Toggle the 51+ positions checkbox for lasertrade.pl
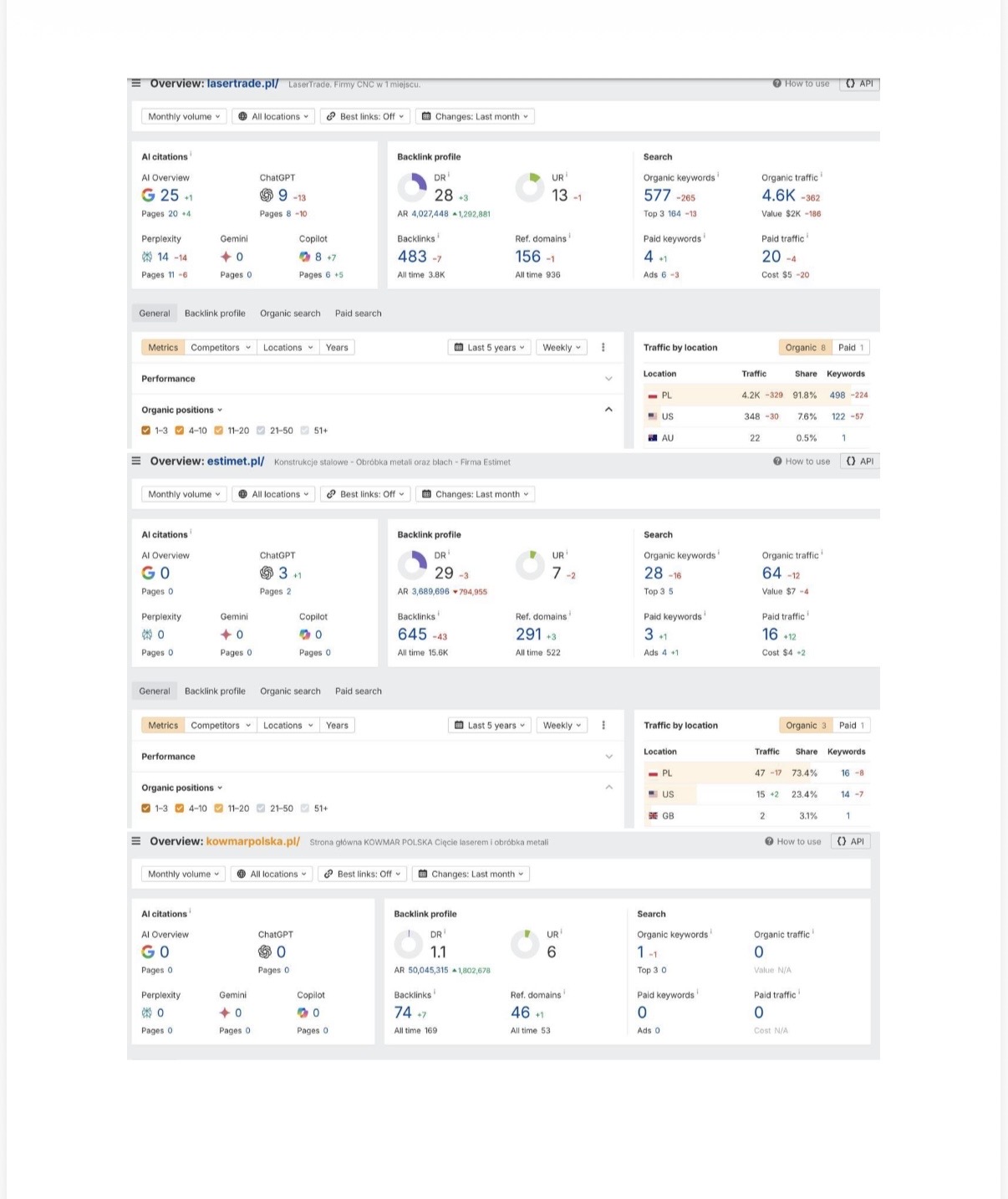Image resolution: width=1008 pixels, height=1199 pixels. click(305, 431)
